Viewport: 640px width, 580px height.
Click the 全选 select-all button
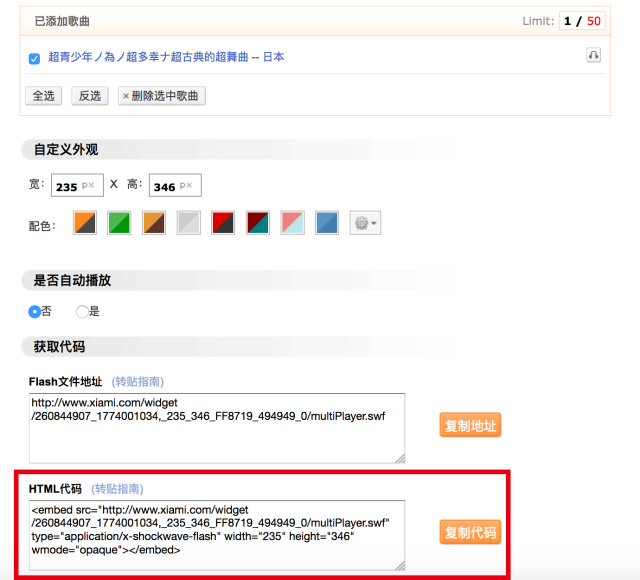[x=43, y=96]
